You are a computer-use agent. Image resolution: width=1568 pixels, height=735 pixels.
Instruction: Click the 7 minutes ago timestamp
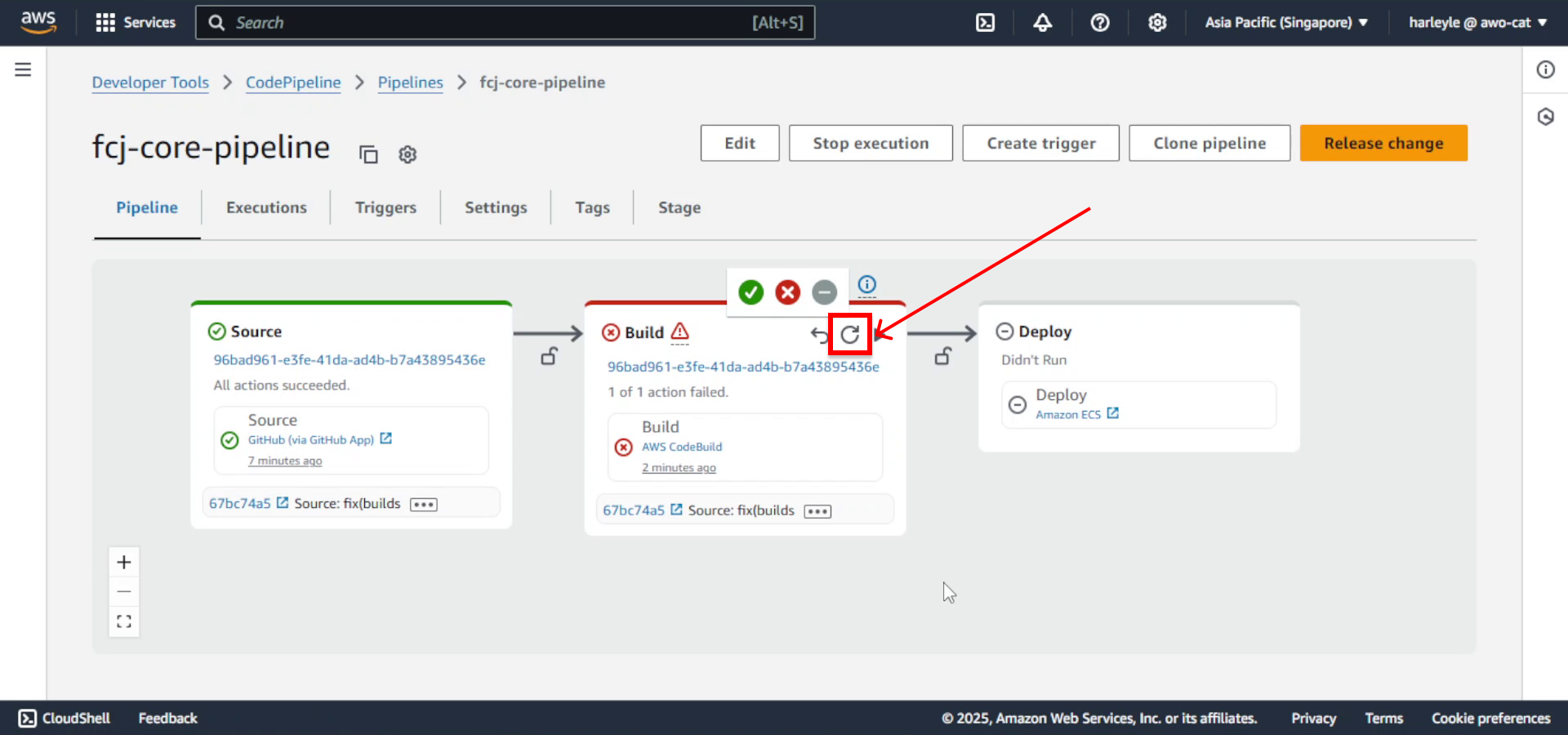(285, 461)
